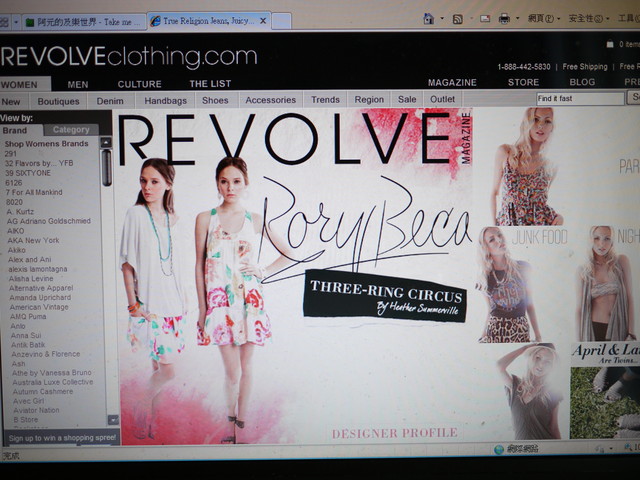Click the brand list scroll-down arrow
This screenshot has width=640, height=480.
point(113,420)
